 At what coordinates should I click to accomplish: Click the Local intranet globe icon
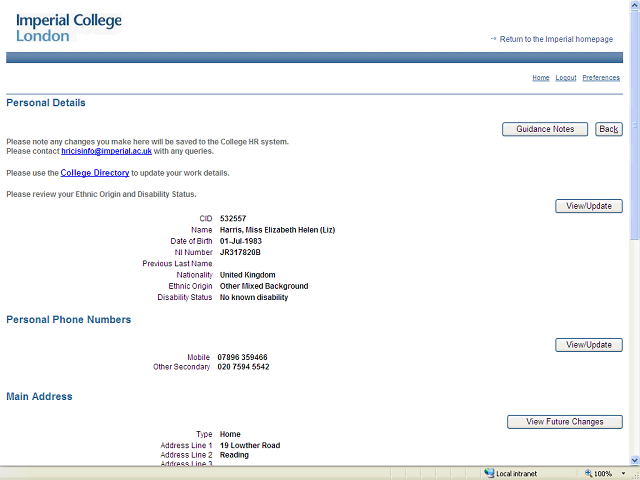pyautogui.click(x=489, y=473)
